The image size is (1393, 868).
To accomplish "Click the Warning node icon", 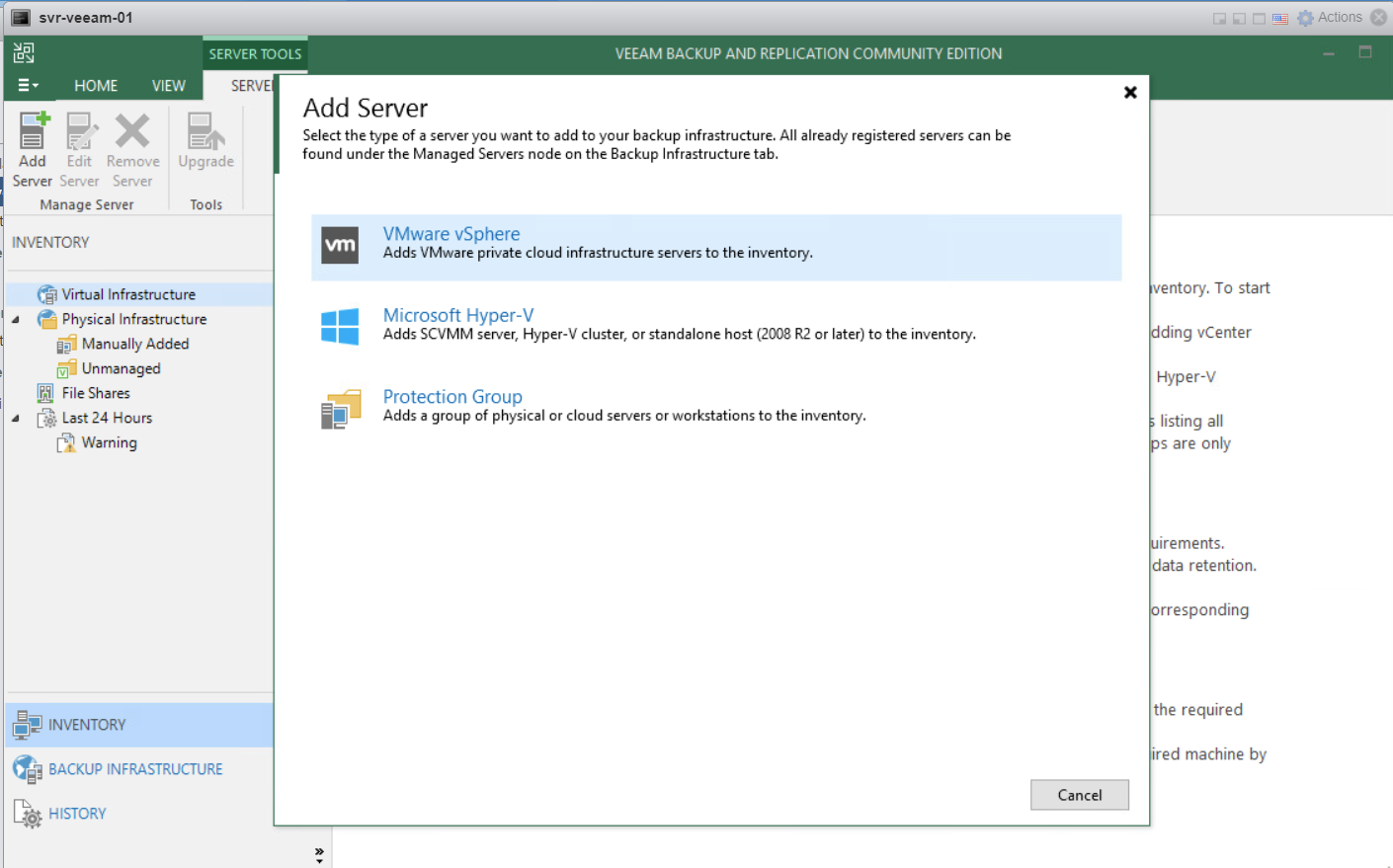I will click(66, 442).
